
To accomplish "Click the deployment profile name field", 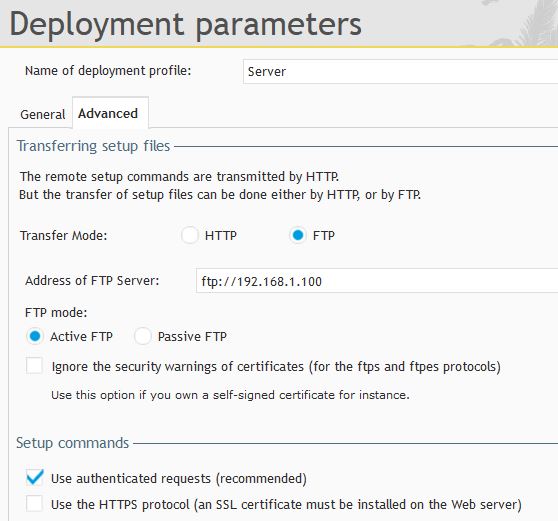I will pos(400,72).
